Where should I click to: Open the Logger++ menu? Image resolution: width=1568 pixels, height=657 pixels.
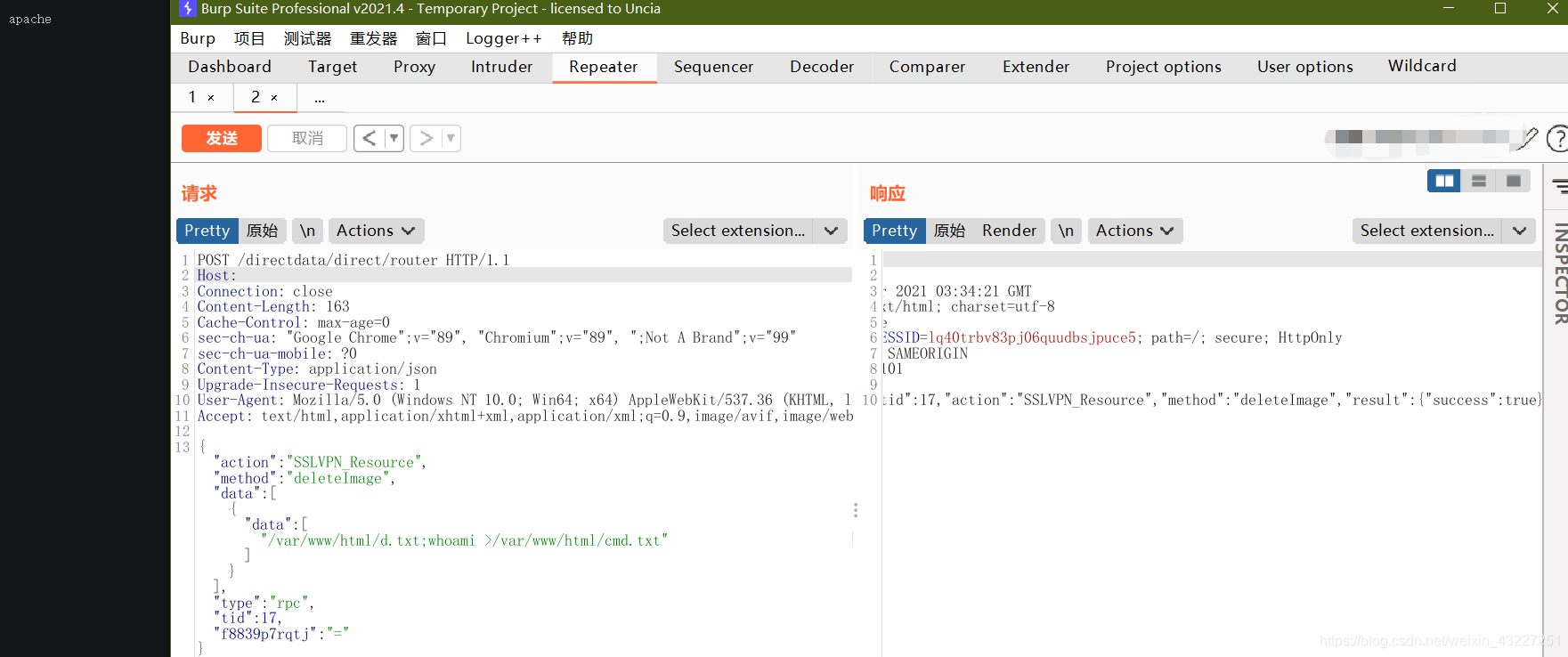(503, 38)
